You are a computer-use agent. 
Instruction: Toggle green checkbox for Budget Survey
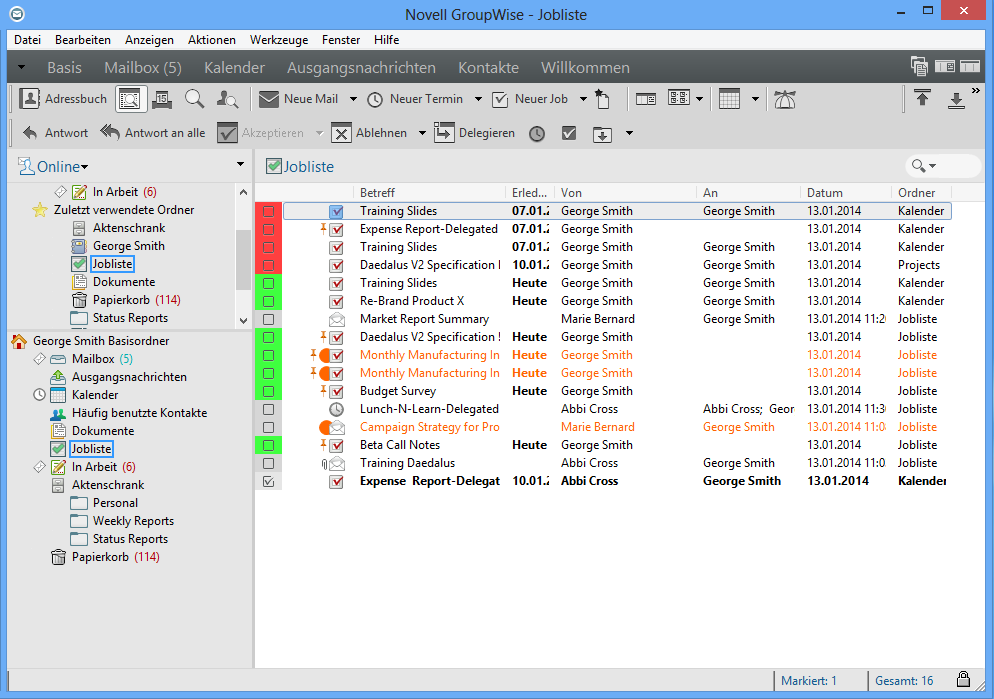click(268, 392)
